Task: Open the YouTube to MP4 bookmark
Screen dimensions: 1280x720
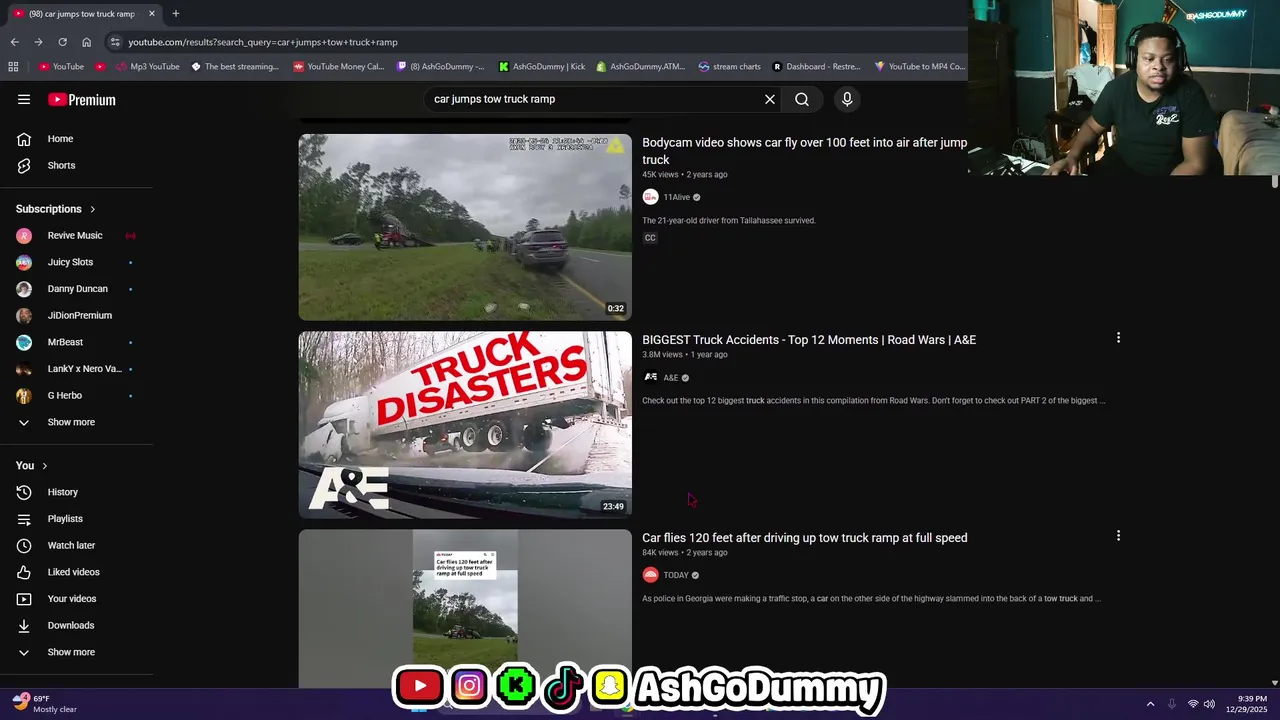Action: pos(920,67)
